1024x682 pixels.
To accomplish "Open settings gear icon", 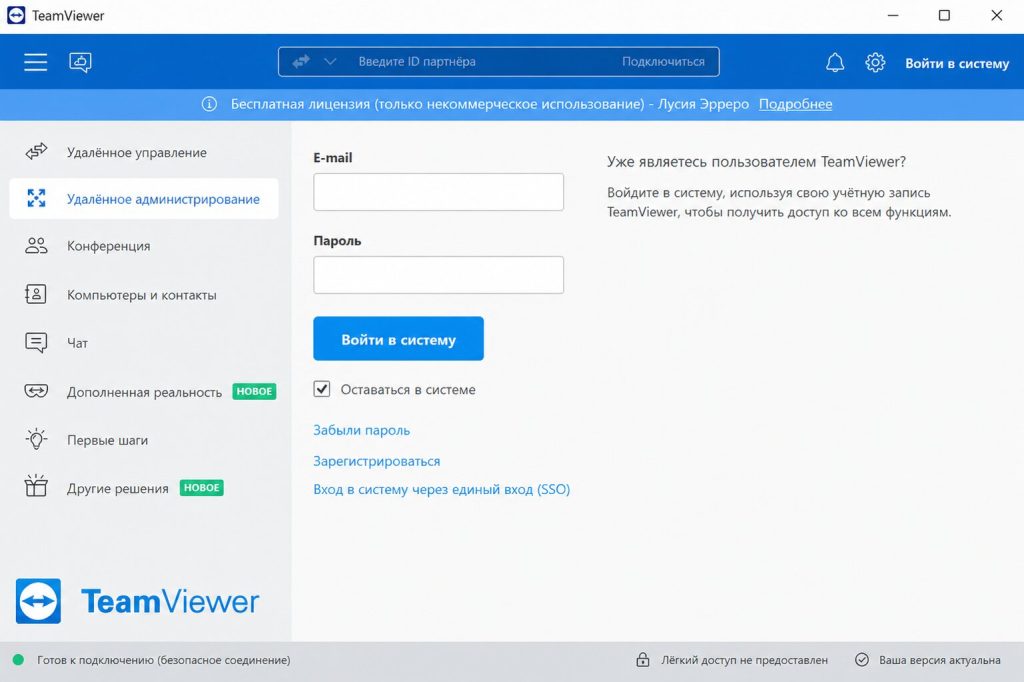I will point(875,63).
